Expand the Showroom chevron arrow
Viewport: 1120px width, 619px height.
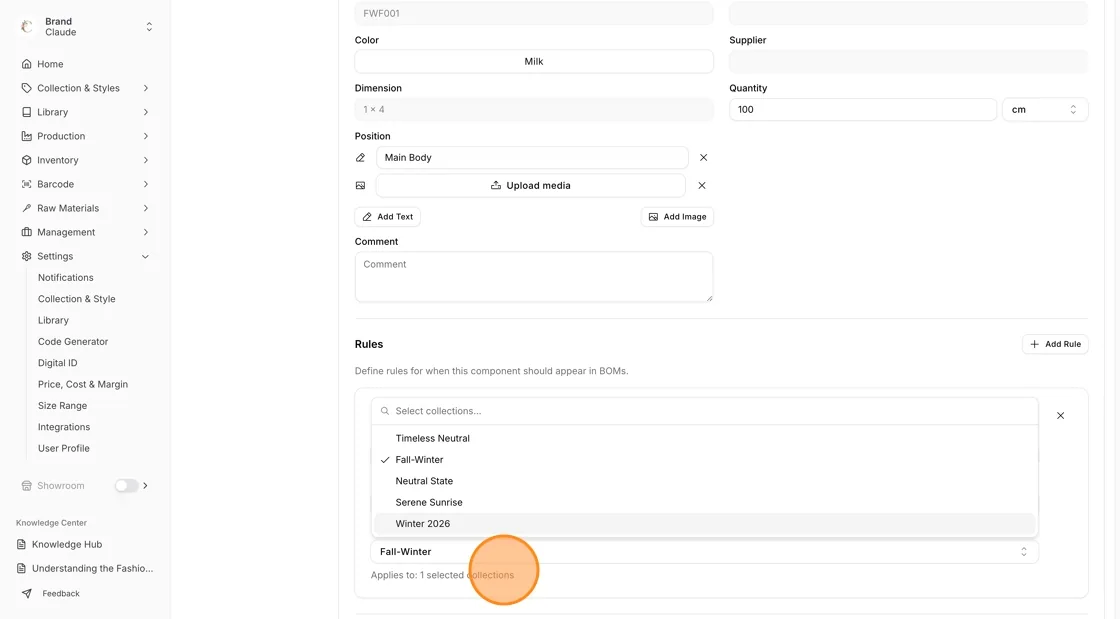click(x=146, y=485)
